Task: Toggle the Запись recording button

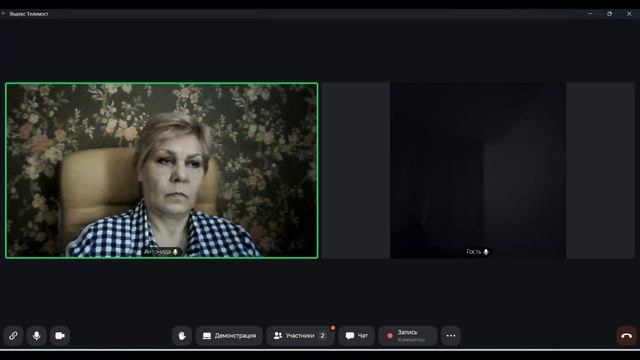Action: pyautogui.click(x=408, y=336)
